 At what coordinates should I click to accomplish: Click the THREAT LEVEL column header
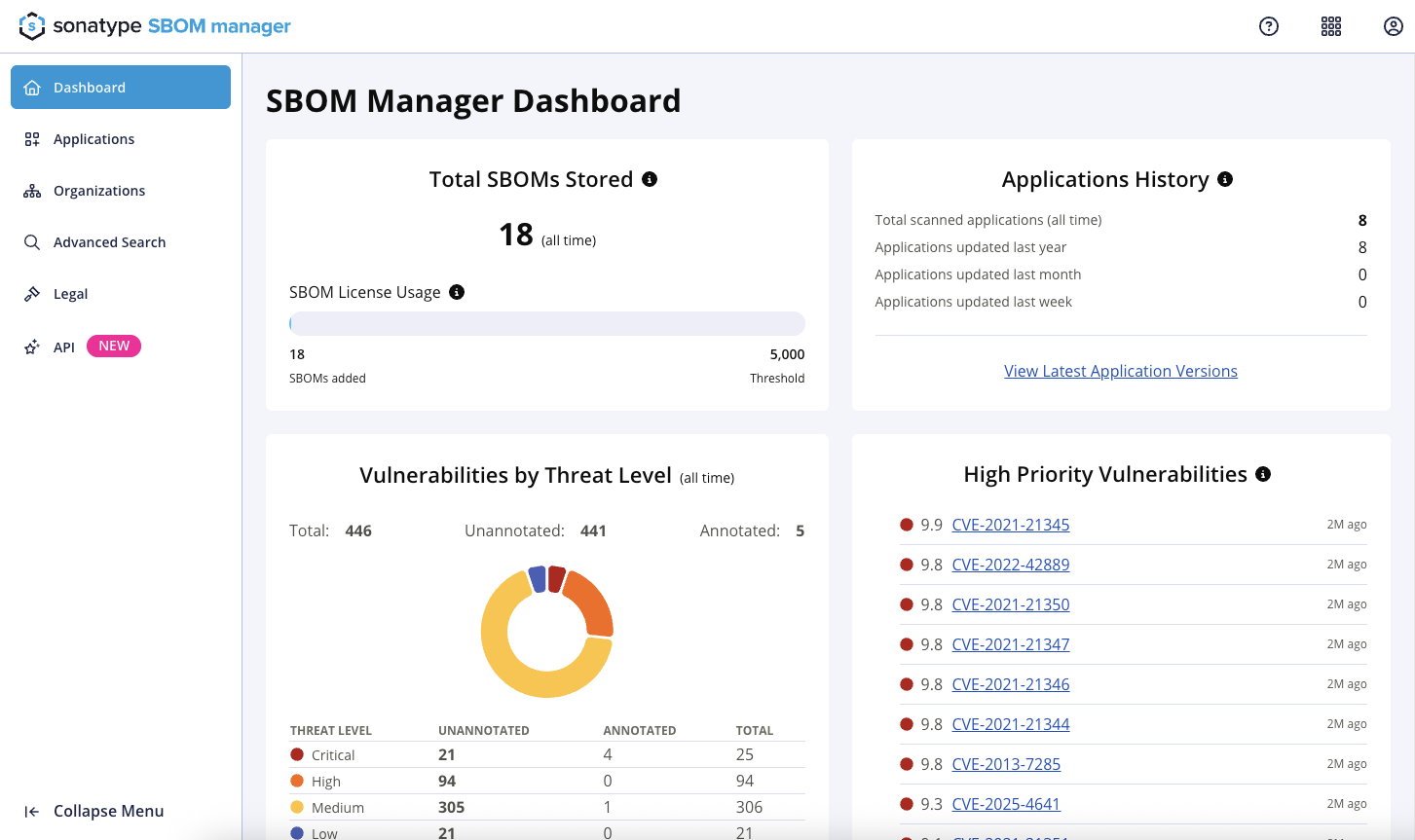click(x=331, y=730)
